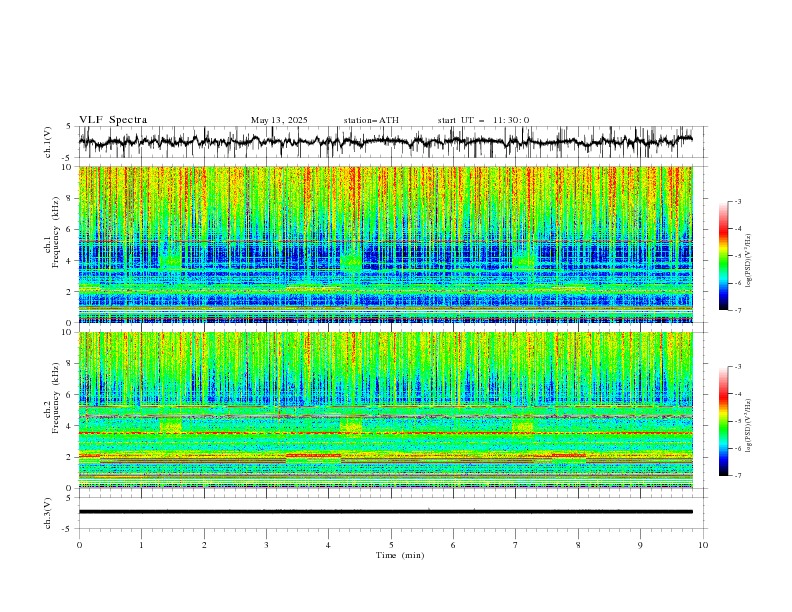
Task: Click the upper ch.1 PSD color bar
Action: (x=723, y=256)
